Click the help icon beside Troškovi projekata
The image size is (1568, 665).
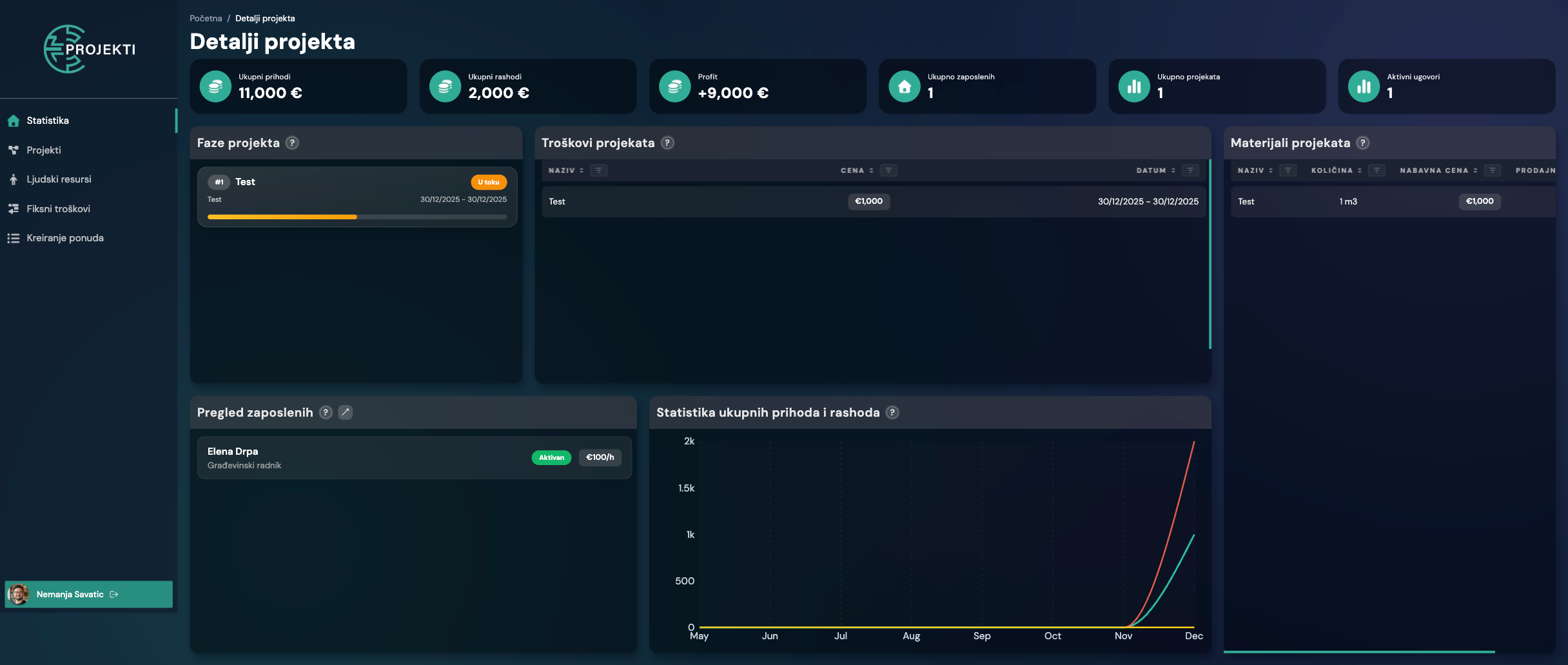667,143
